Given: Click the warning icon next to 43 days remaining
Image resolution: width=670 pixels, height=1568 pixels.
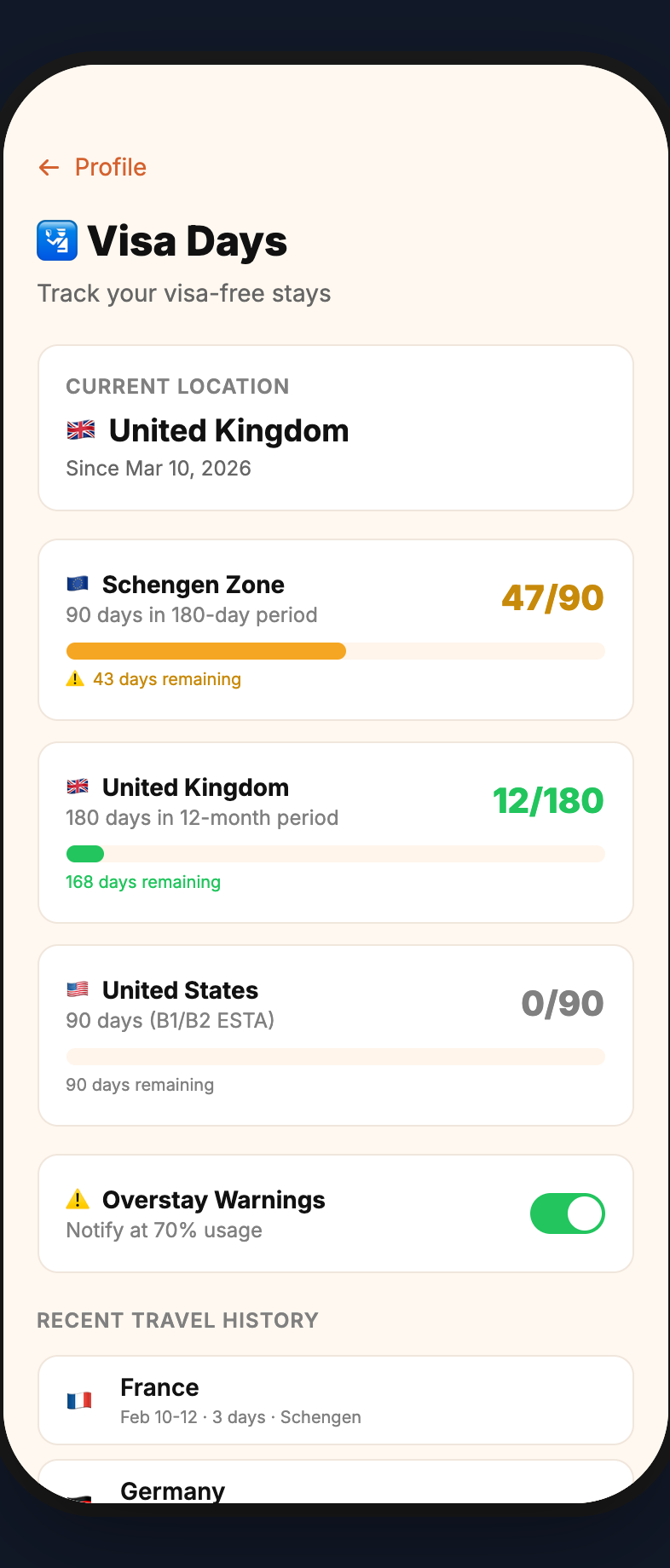Looking at the screenshot, I should 74,678.
